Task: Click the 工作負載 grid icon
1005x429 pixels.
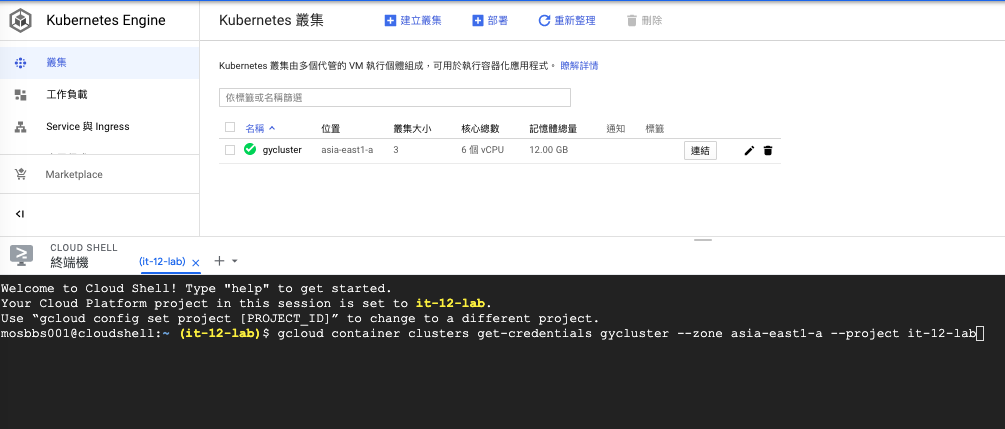Action: pos(21,95)
